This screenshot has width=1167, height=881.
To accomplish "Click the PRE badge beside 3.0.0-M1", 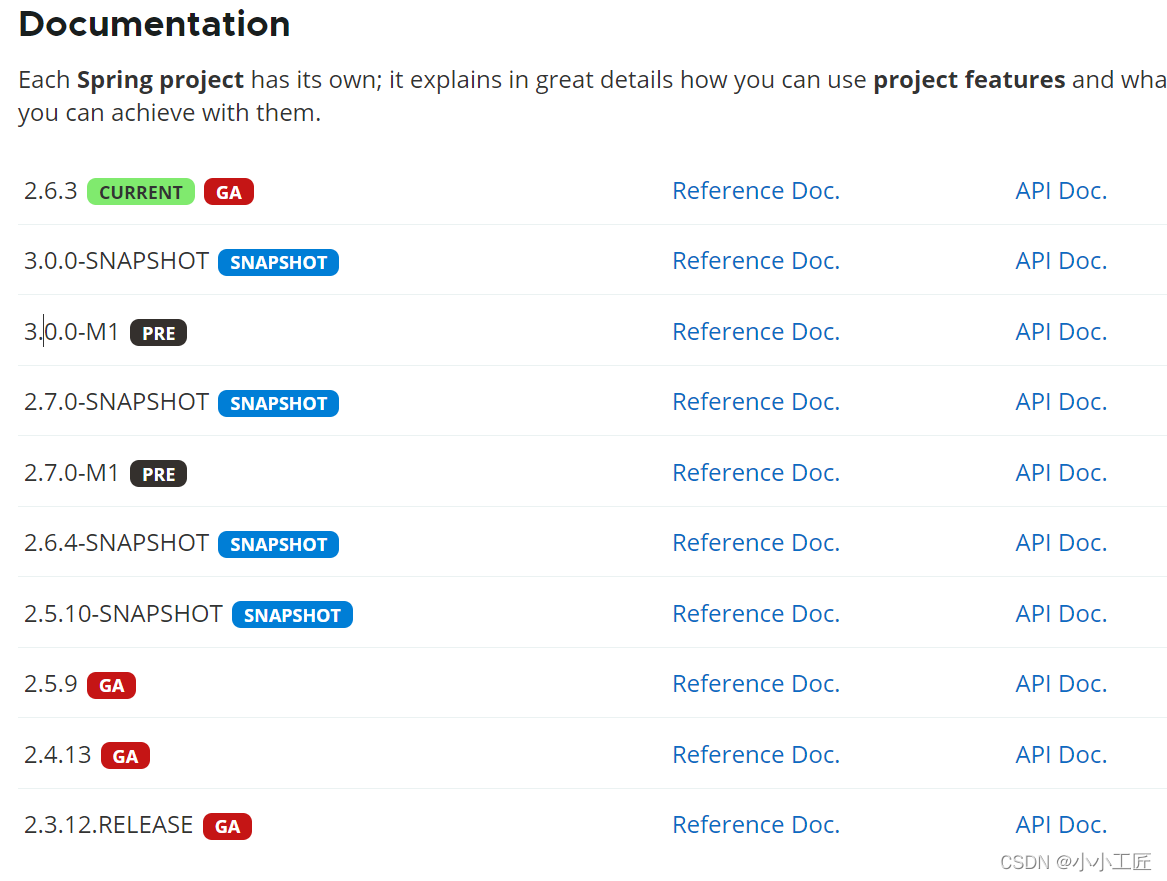I will [x=158, y=333].
